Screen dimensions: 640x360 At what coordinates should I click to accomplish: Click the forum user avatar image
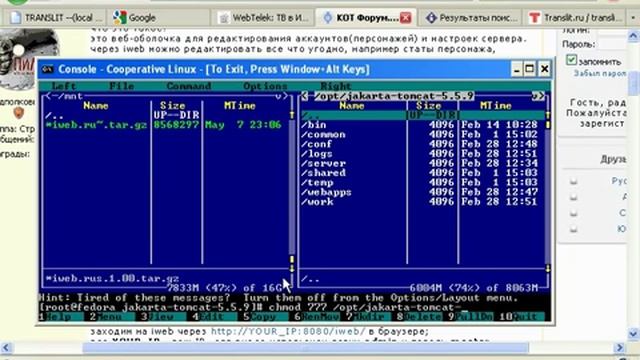click(x=29, y=59)
